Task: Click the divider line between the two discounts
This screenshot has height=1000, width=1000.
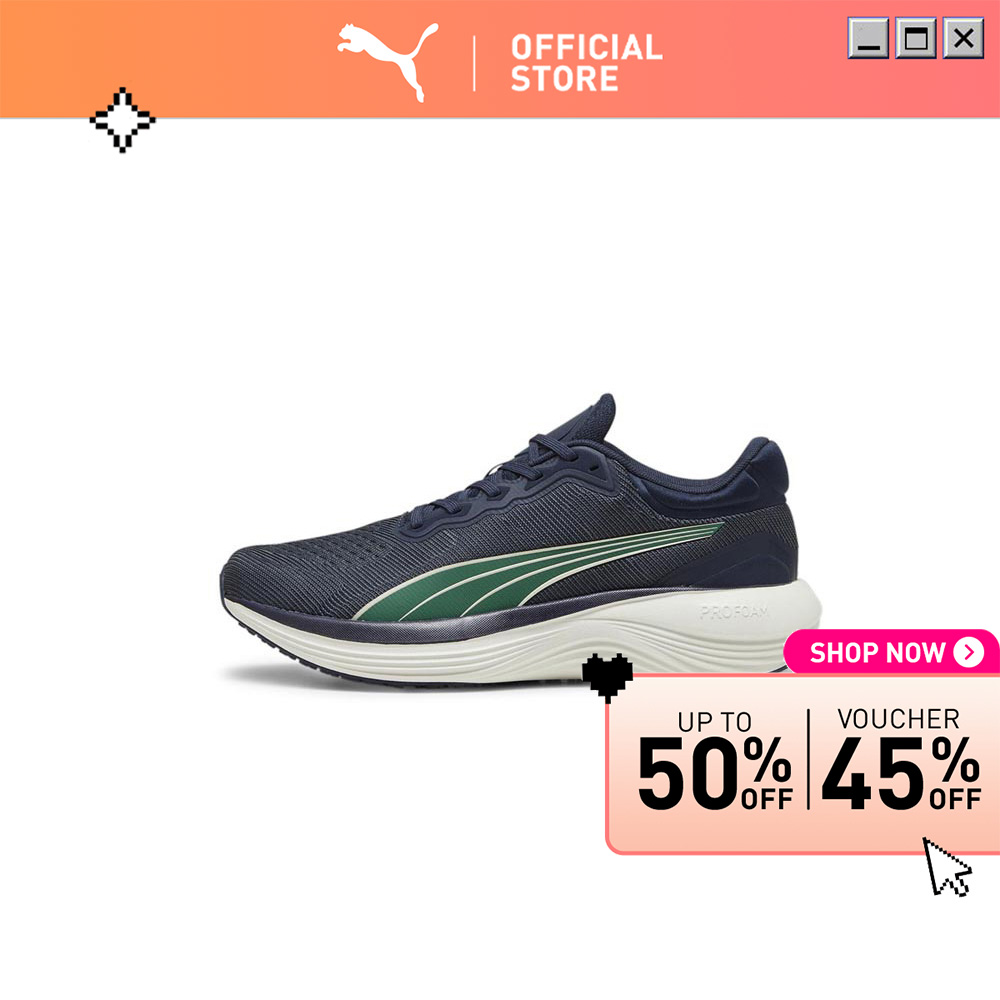Action: click(x=808, y=759)
